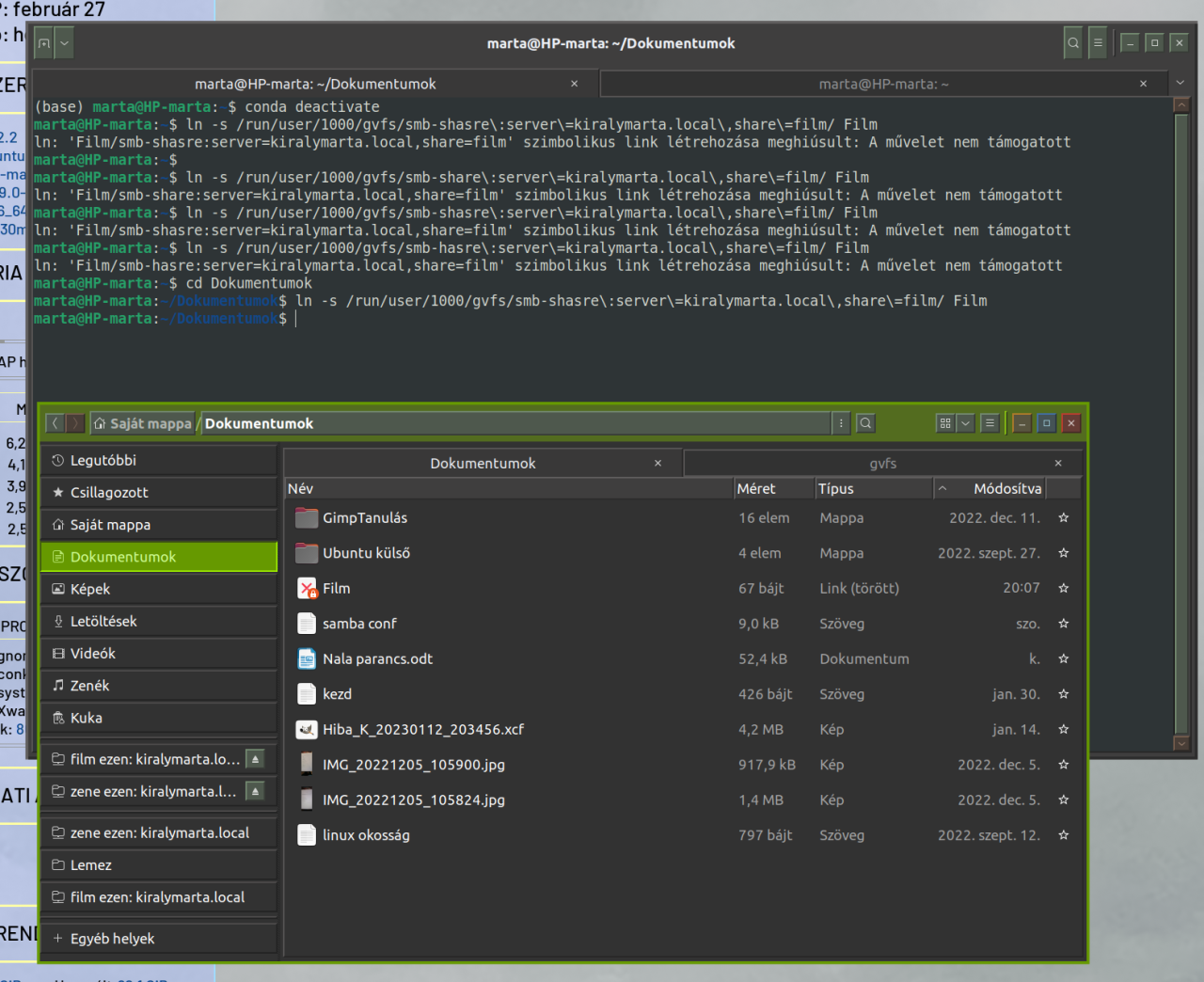Image resolution: width=1204 pixels, height=982 pixels.
Task: Click the terminal search icon
Action: click(x=1073, y=43)
